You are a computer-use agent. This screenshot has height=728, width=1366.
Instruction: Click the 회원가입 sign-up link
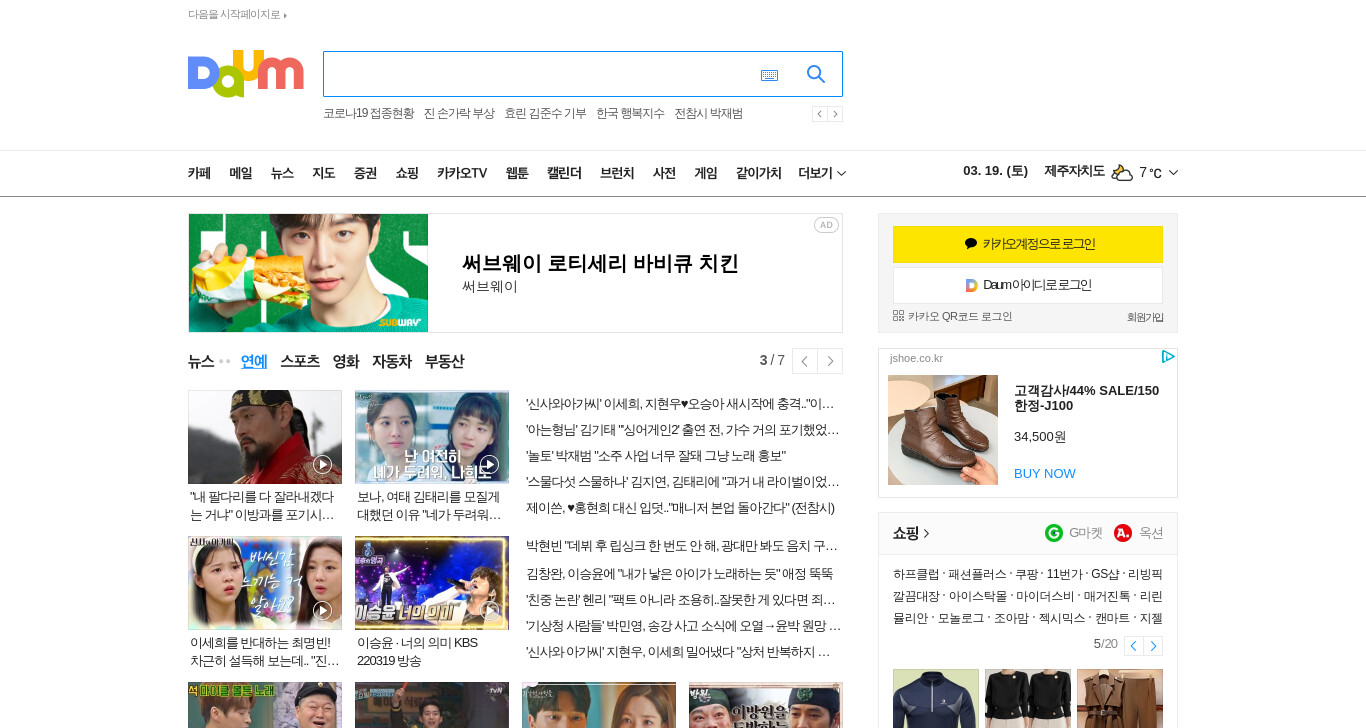coord(1145,317)
